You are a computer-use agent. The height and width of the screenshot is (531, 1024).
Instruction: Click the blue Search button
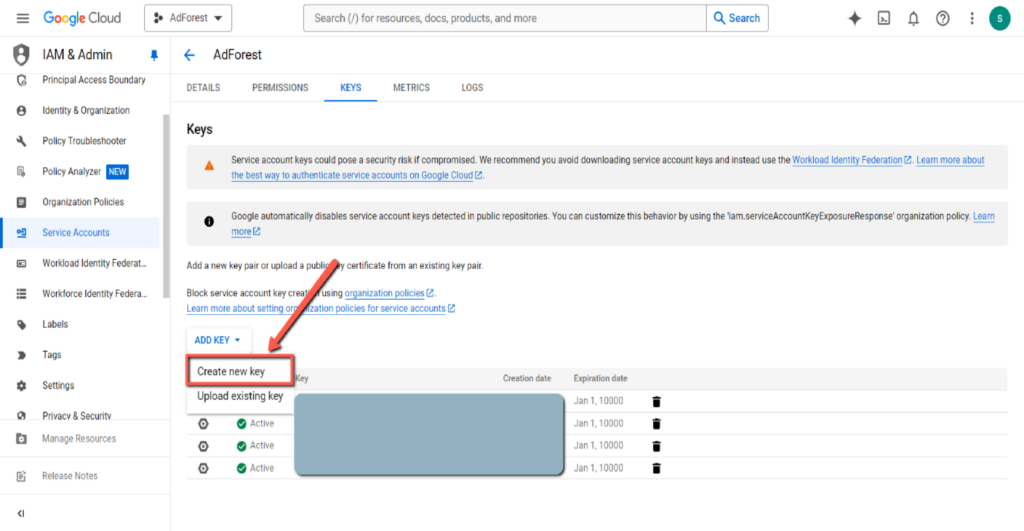(737, 18)
